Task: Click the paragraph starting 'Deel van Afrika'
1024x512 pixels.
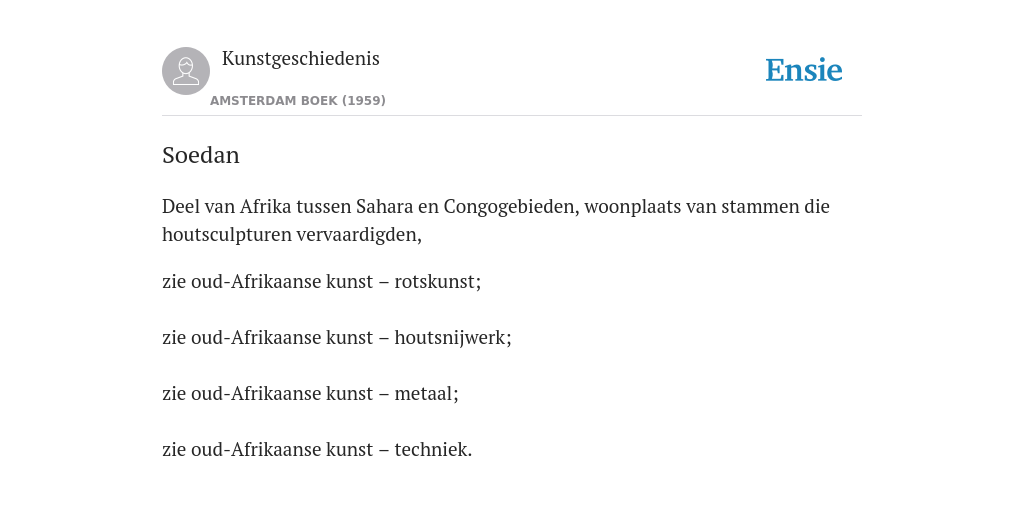Action: coord(496,221)
